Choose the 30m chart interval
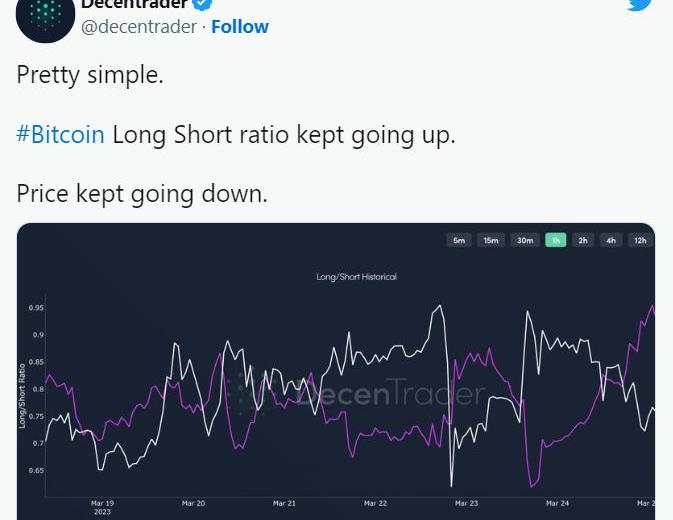673x520 pixels. [x=525, y=240]
